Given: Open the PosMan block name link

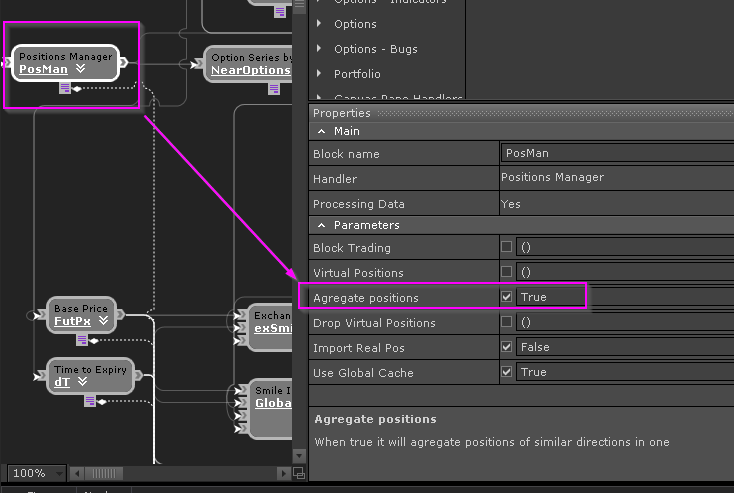Looking at the screenshot, I should pos(44,70).
